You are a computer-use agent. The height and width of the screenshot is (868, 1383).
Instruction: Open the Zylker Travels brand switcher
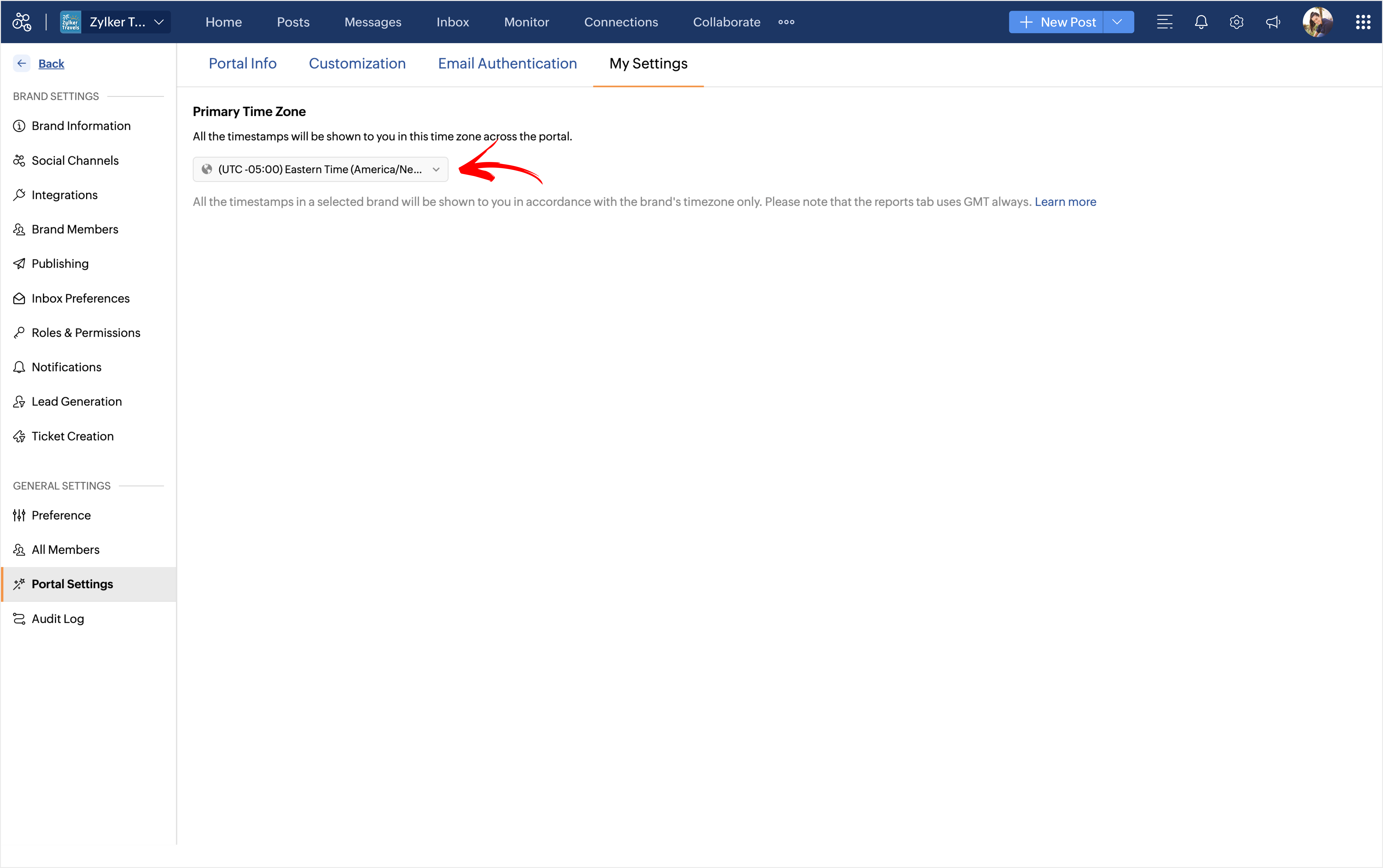click(115, 22)
